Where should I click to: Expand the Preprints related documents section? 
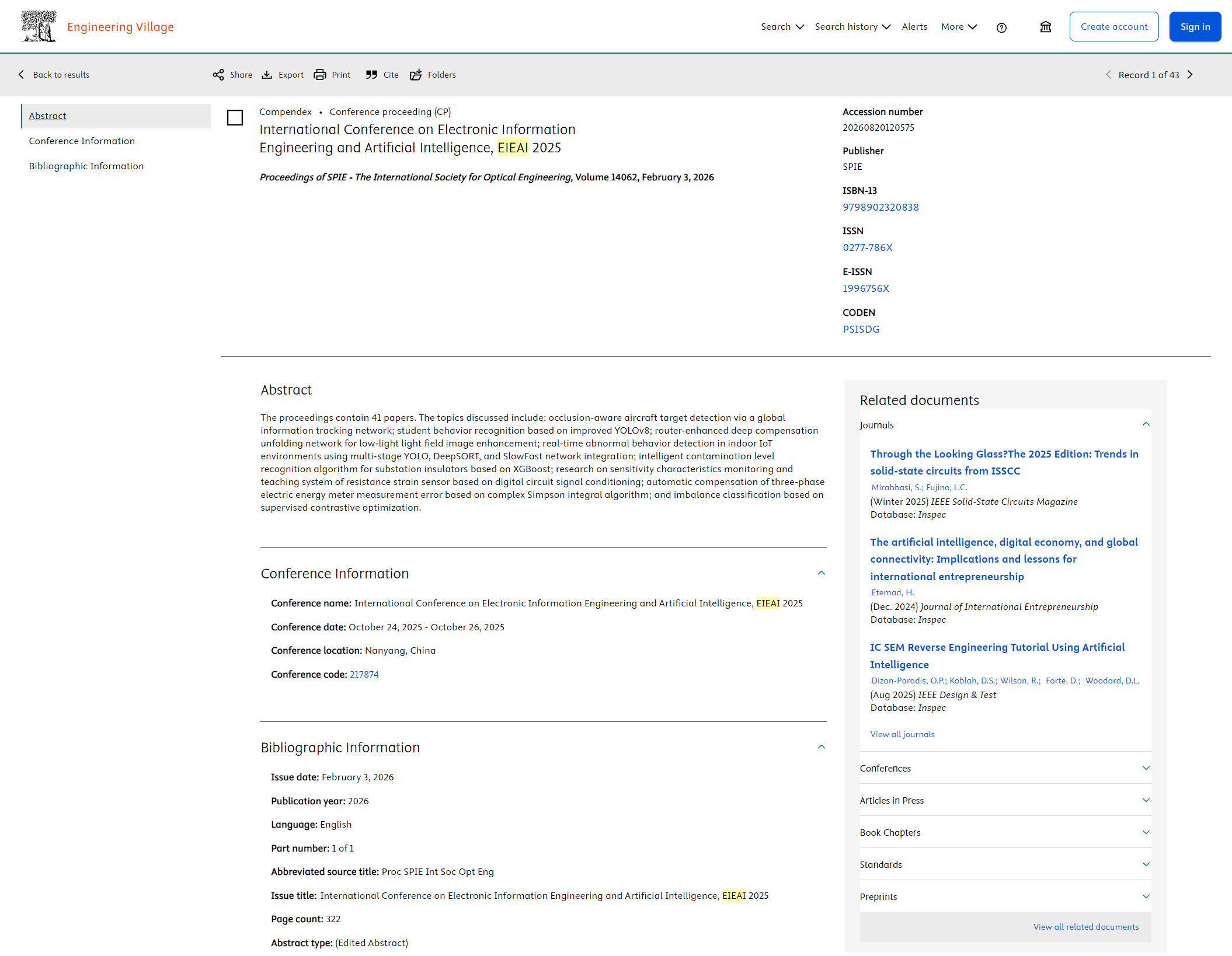[x=1146, y=896]
